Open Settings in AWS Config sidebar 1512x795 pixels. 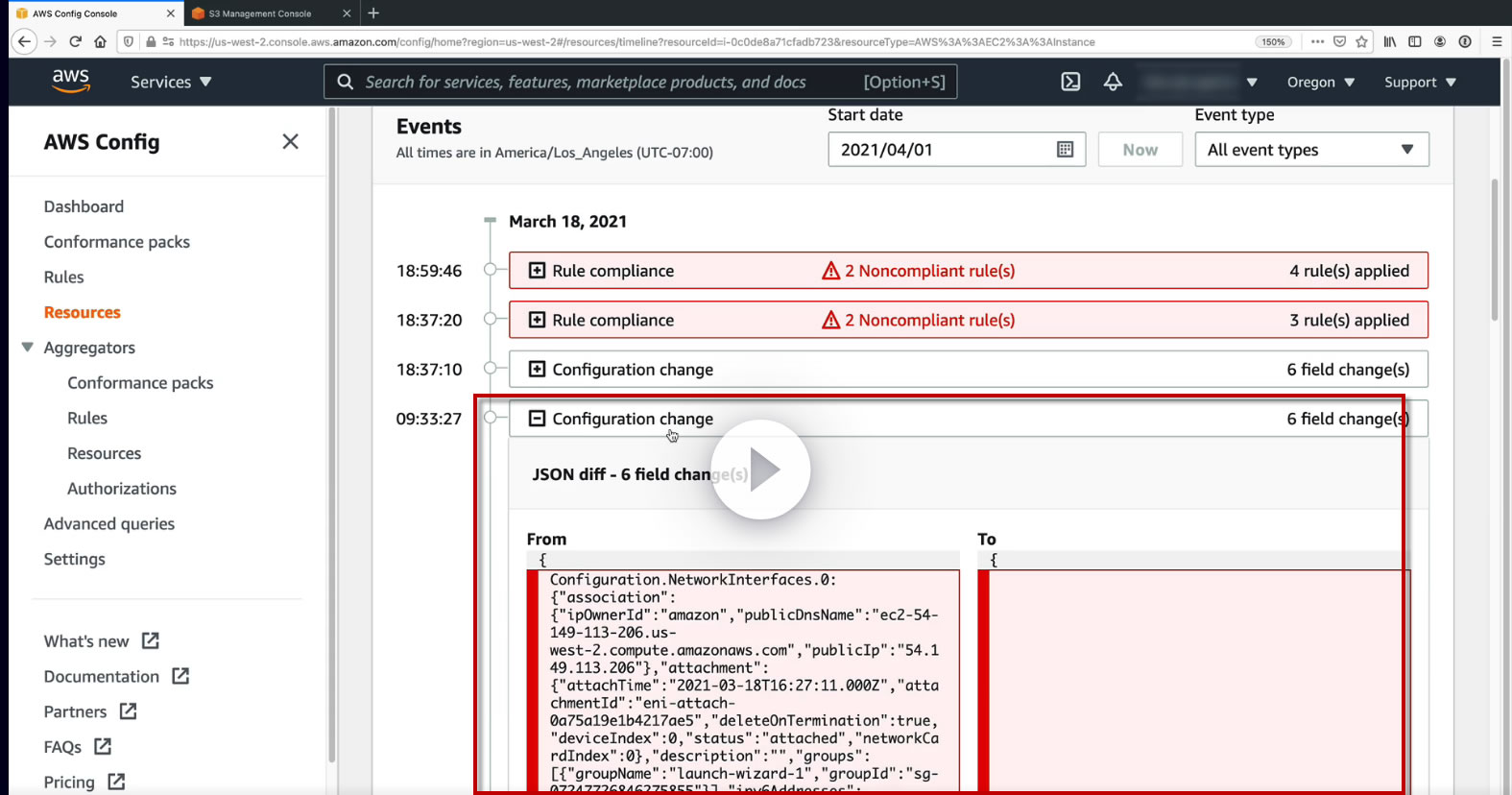[x=75, y=559]
